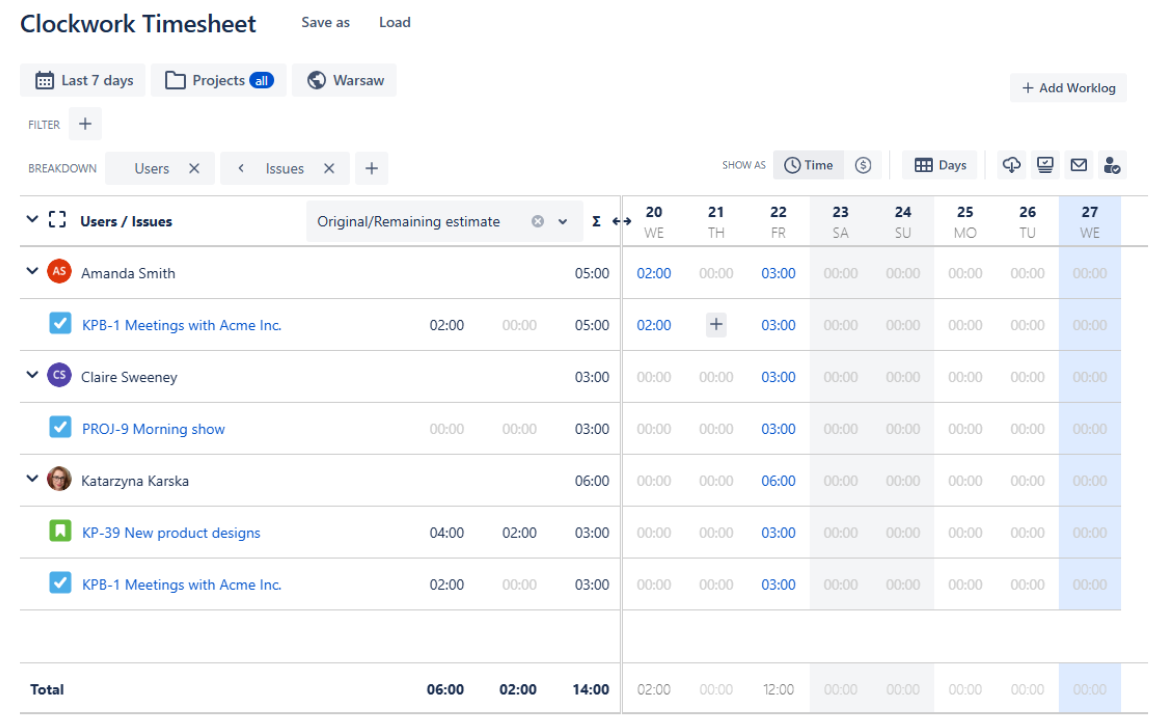Click the expand-columns arrows icon
This screenshot has height=720, width=1150.
click(x=623, y=221)
